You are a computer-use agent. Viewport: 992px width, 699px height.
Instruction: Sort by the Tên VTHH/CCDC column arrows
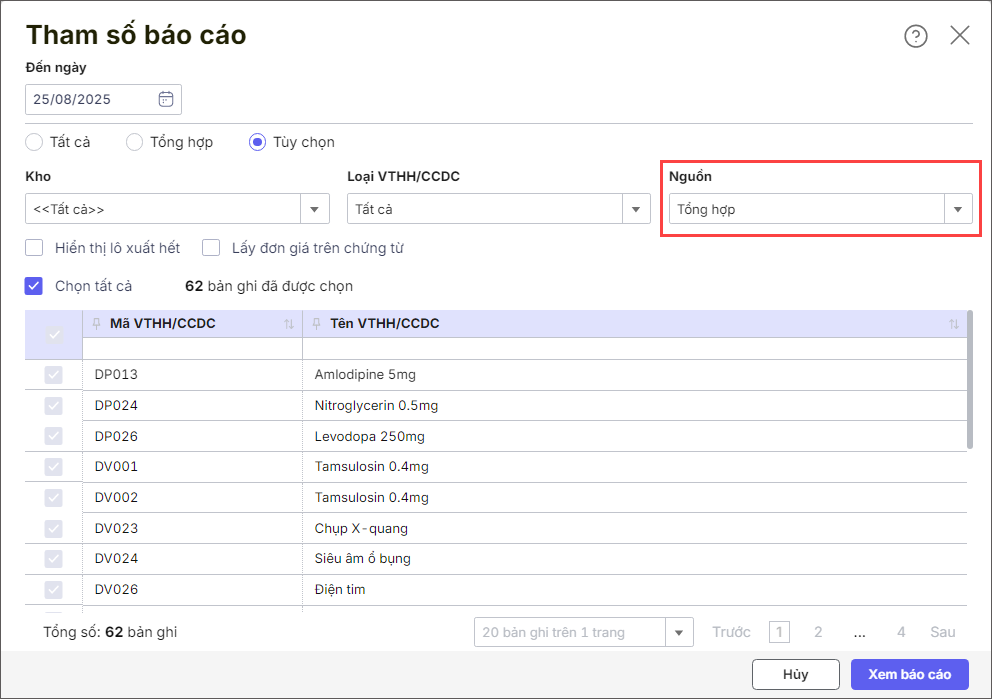click(x=954, y=324)
